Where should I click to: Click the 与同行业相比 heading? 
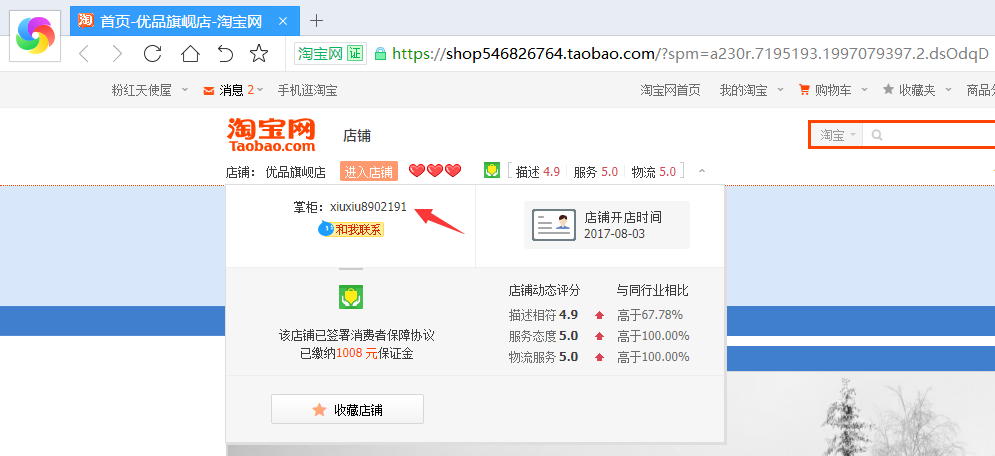click(652, 290)
